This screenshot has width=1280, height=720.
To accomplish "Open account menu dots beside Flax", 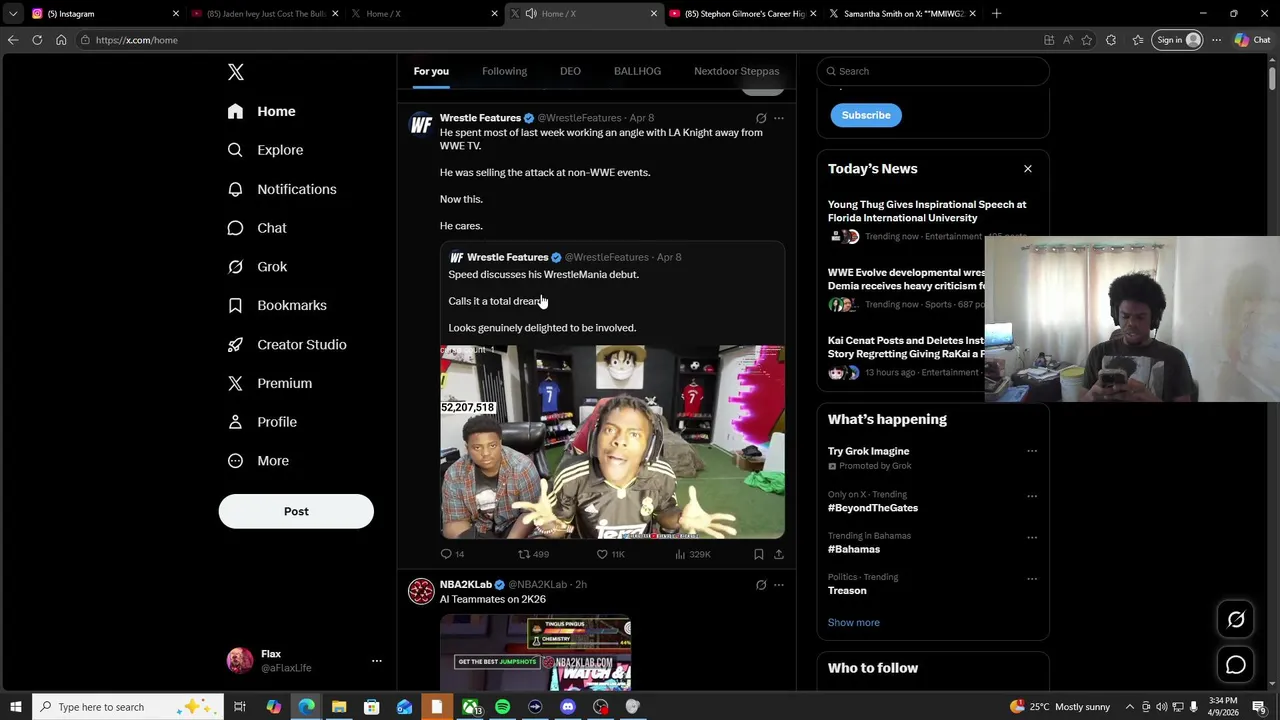I will pyautogui.click(x=377, y=661).
